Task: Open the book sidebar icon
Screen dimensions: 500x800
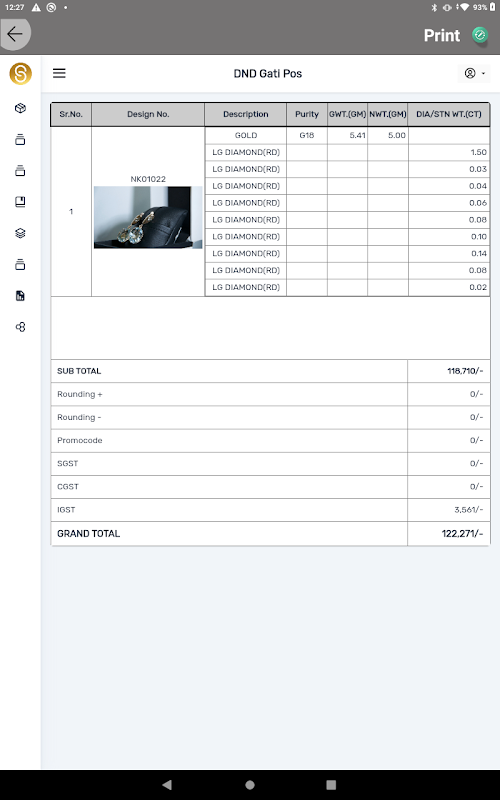Action: [20, 202]
